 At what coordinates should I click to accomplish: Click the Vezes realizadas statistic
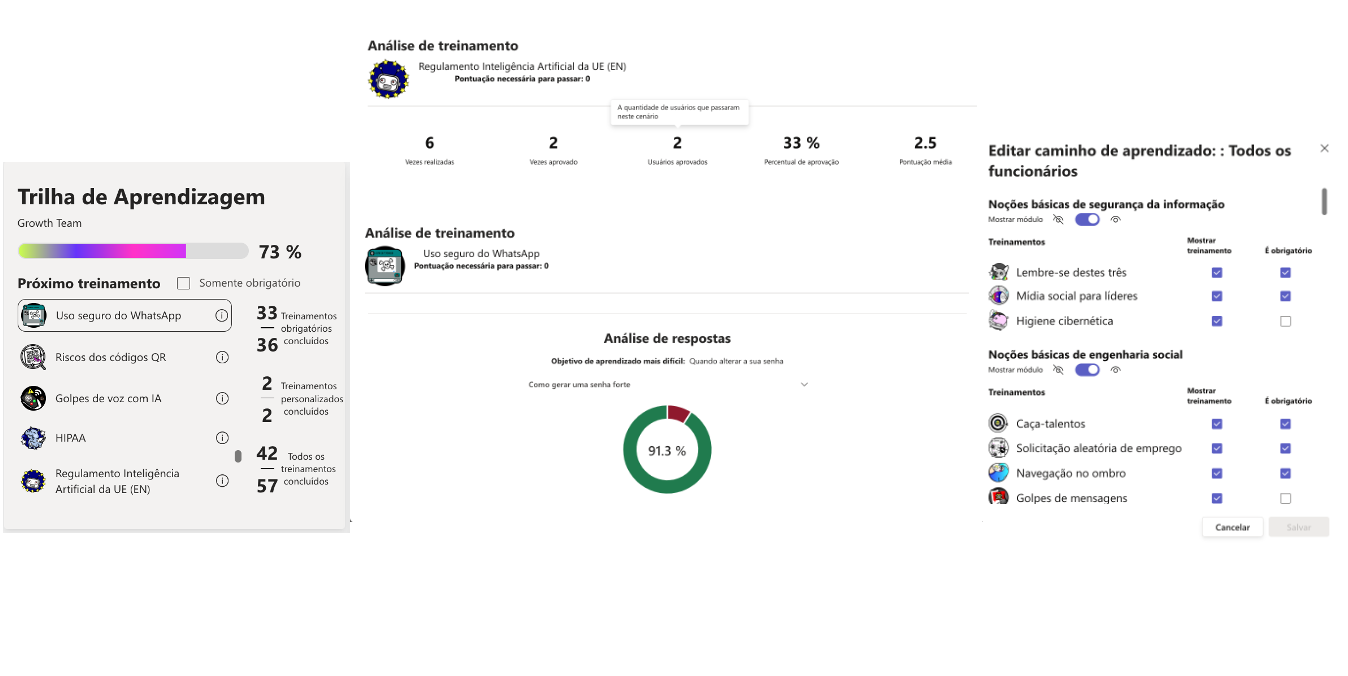pos(430,150)
